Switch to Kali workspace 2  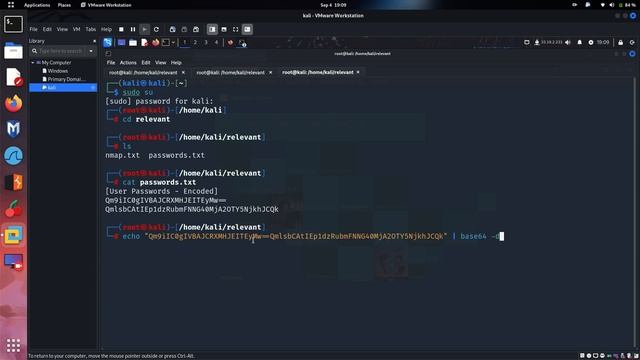195,42
